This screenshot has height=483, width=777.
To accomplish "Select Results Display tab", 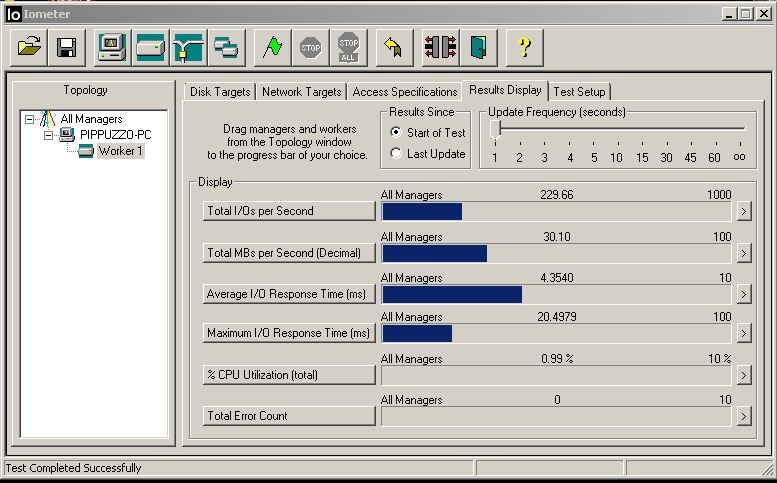I will tap(505, 90).
